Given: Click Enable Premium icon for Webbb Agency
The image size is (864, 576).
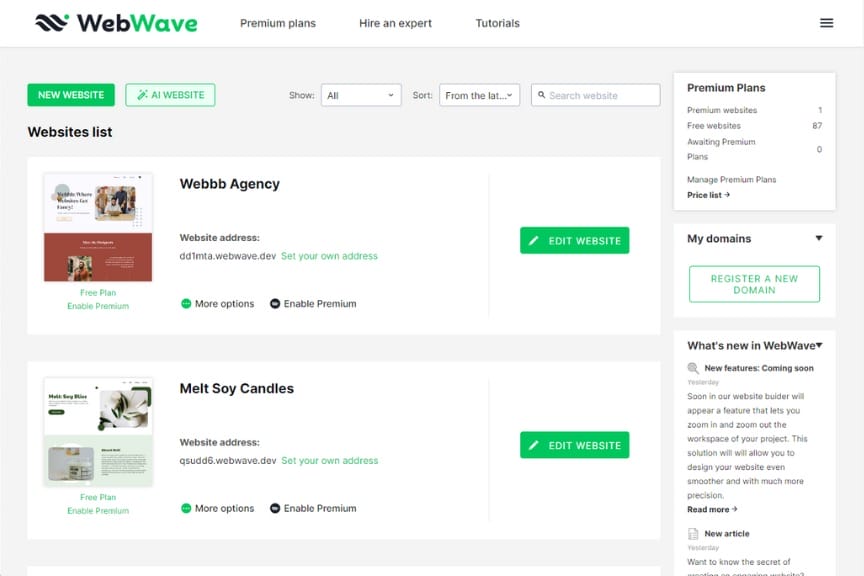Looking at the screenshot, I should 275,304.
